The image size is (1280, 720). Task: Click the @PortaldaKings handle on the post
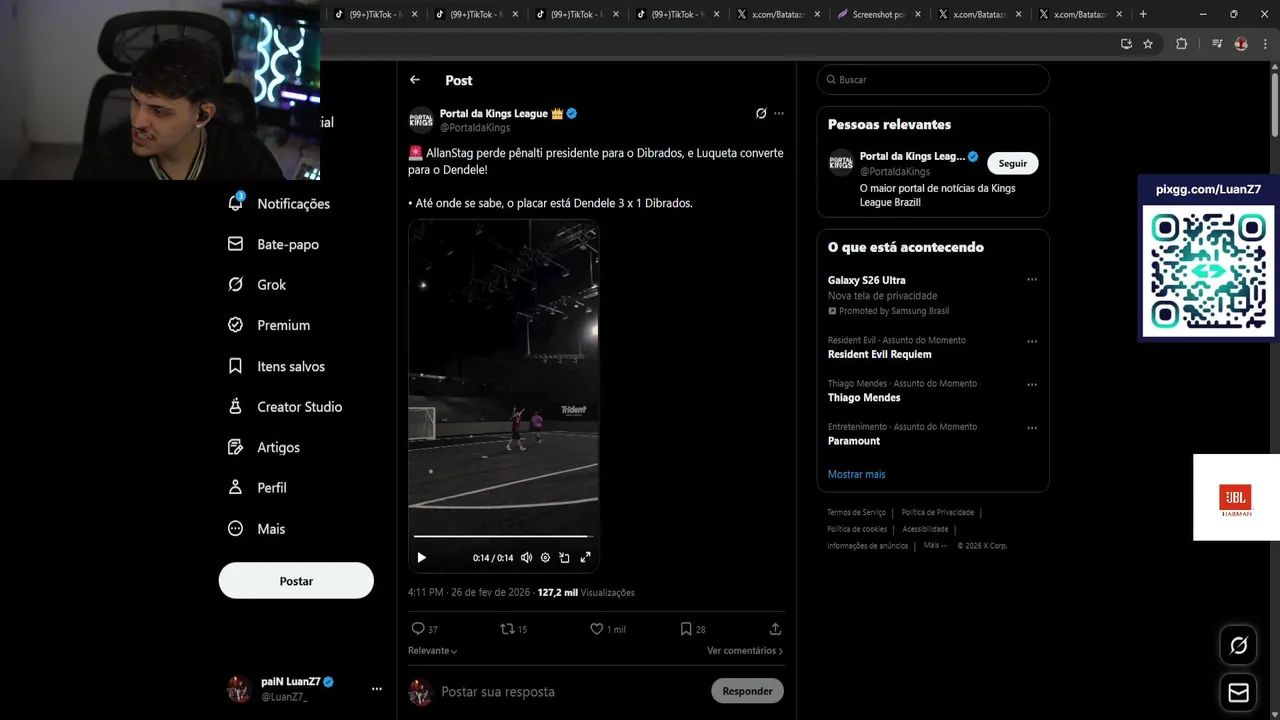click(475, 128)
